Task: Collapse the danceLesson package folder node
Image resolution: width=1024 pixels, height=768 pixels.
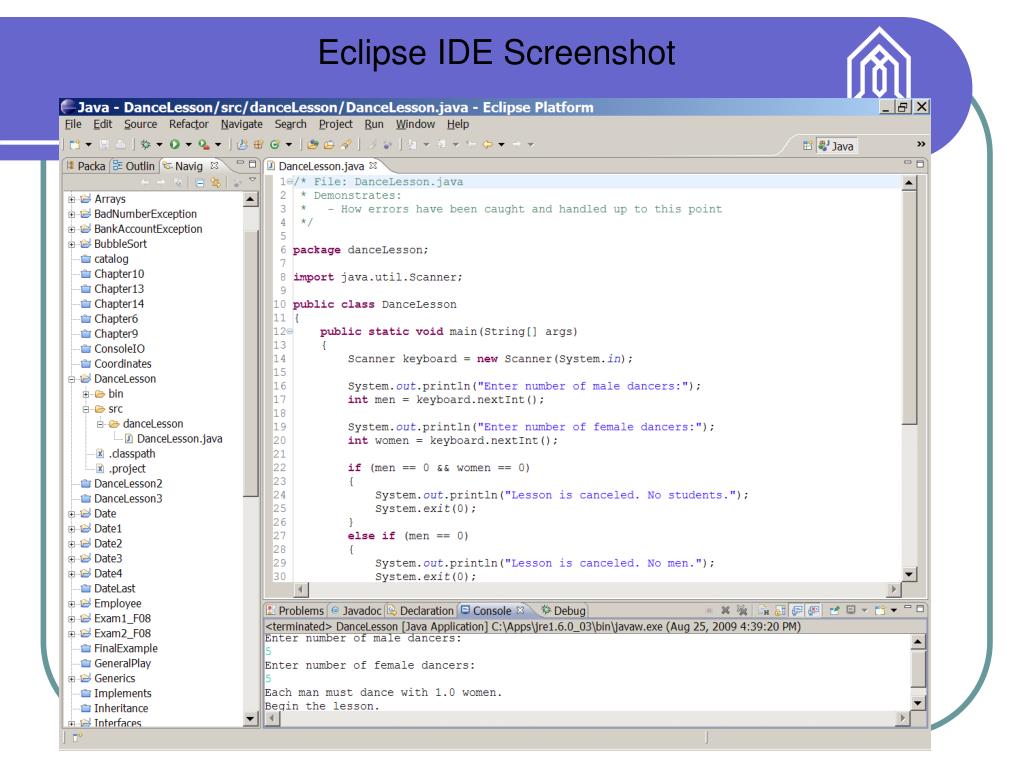Action: pos(100,424)
